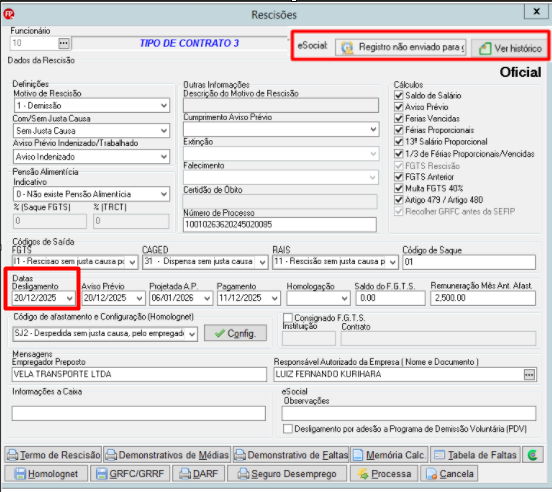Open Motivo de Rescisão dropdown

[x=92, y=106]
